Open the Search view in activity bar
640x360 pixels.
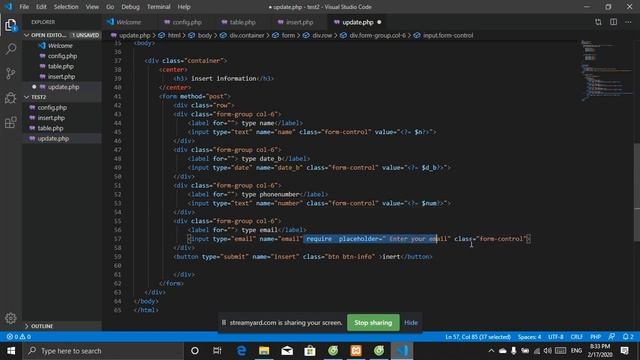(x=11, y=49)
